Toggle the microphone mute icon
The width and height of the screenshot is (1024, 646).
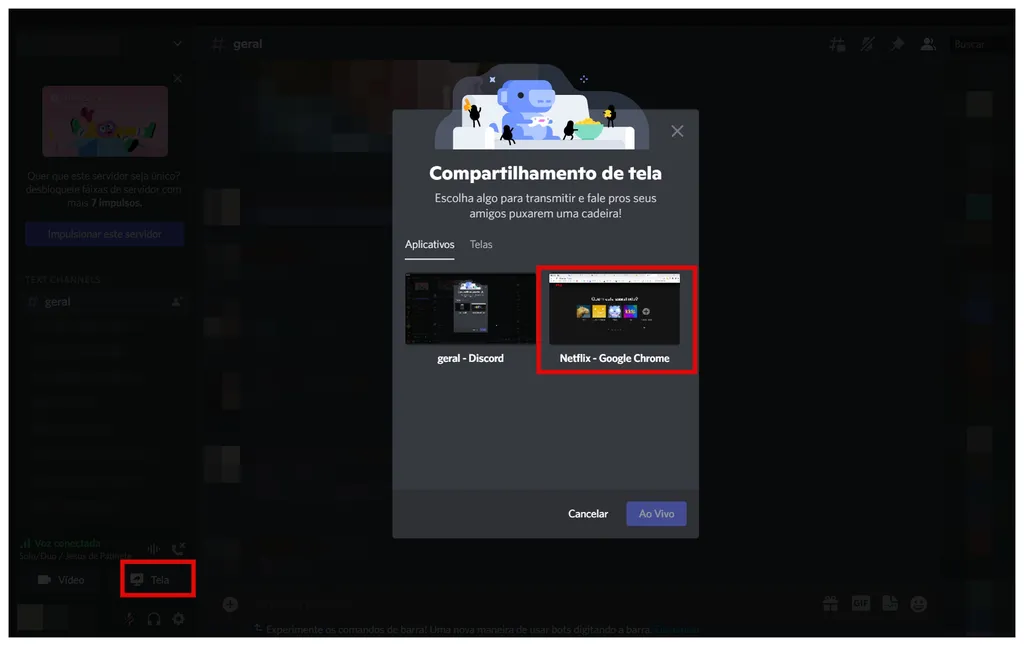130,619
